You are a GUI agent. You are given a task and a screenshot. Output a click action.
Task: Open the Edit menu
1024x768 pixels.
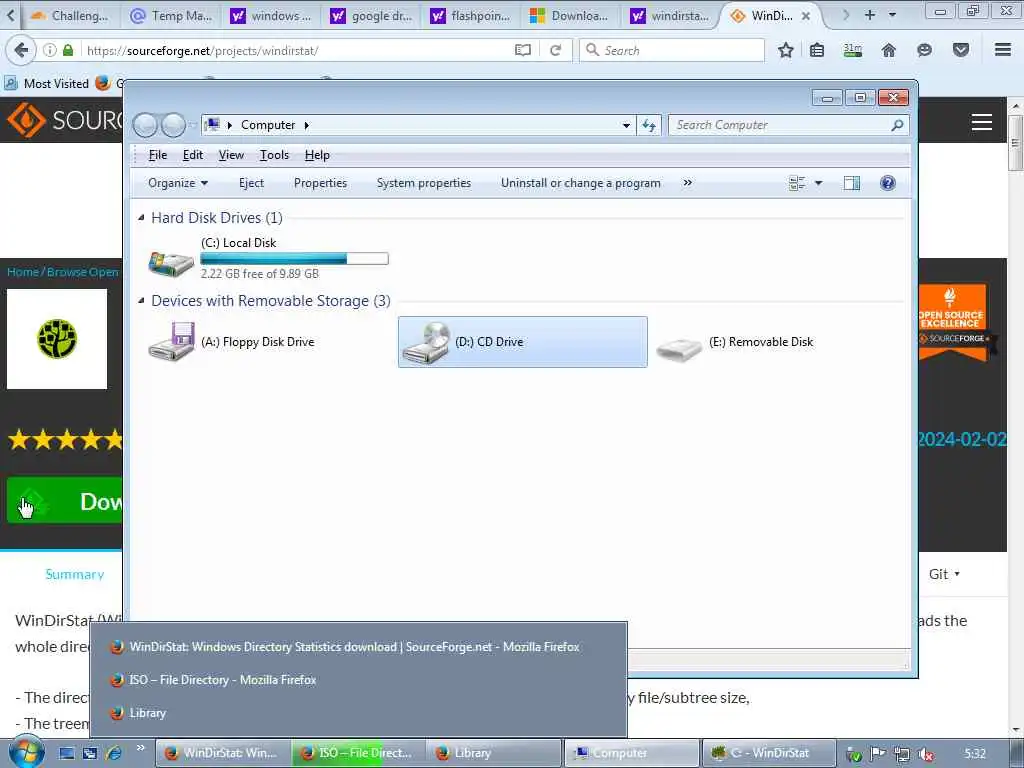[193, 155]
